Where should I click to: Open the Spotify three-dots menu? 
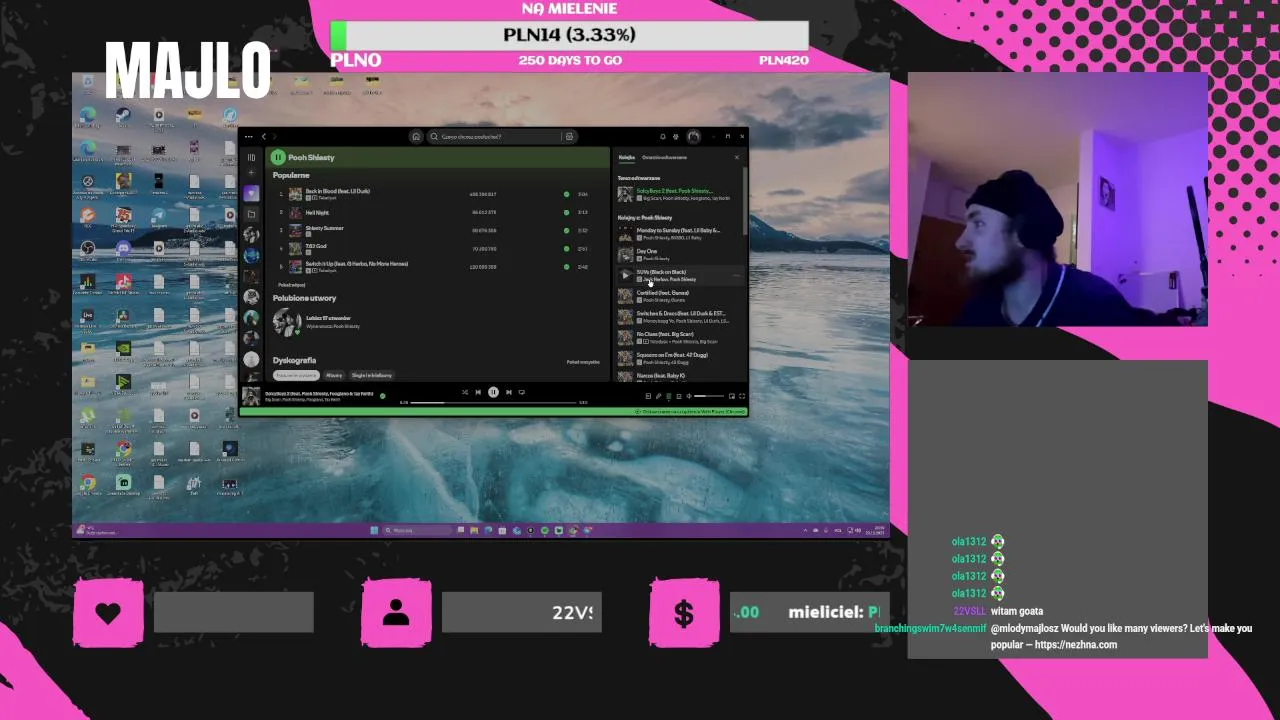coord(249,136)
